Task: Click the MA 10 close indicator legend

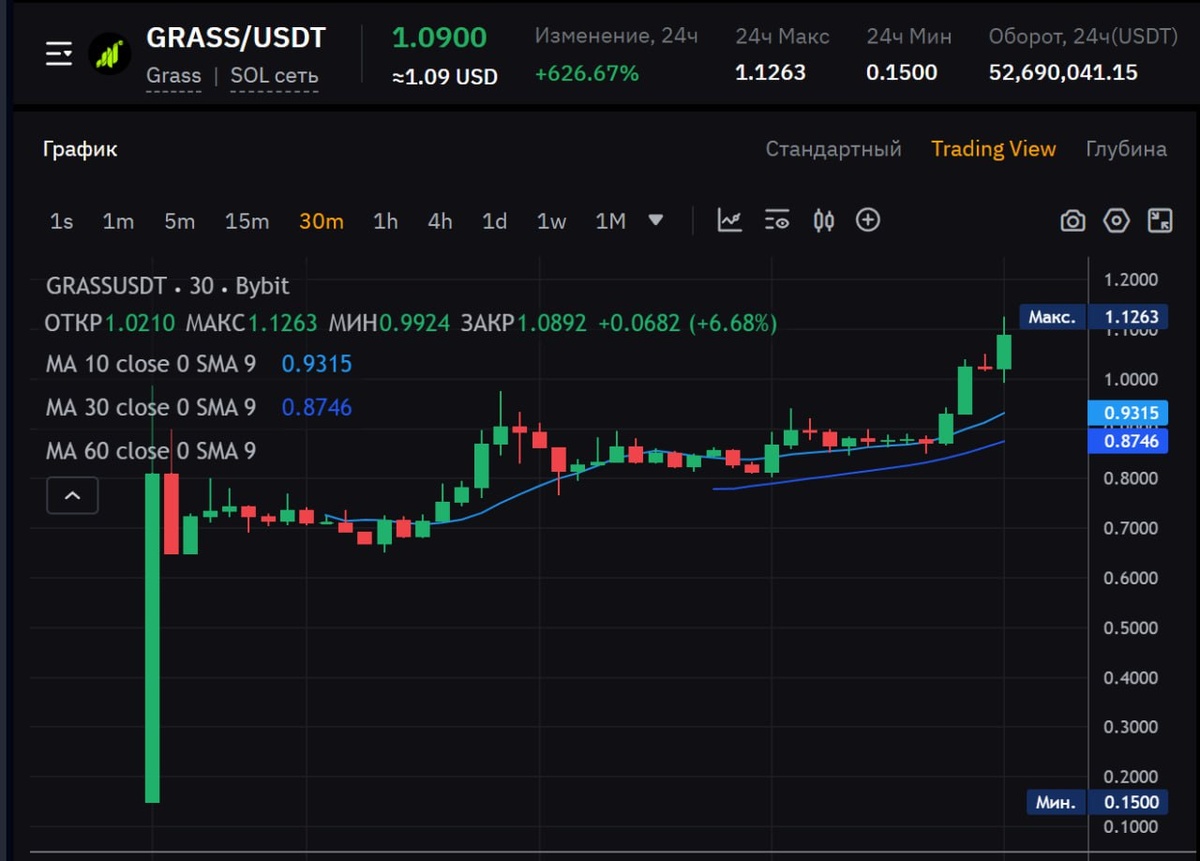Action: [150, 364]
